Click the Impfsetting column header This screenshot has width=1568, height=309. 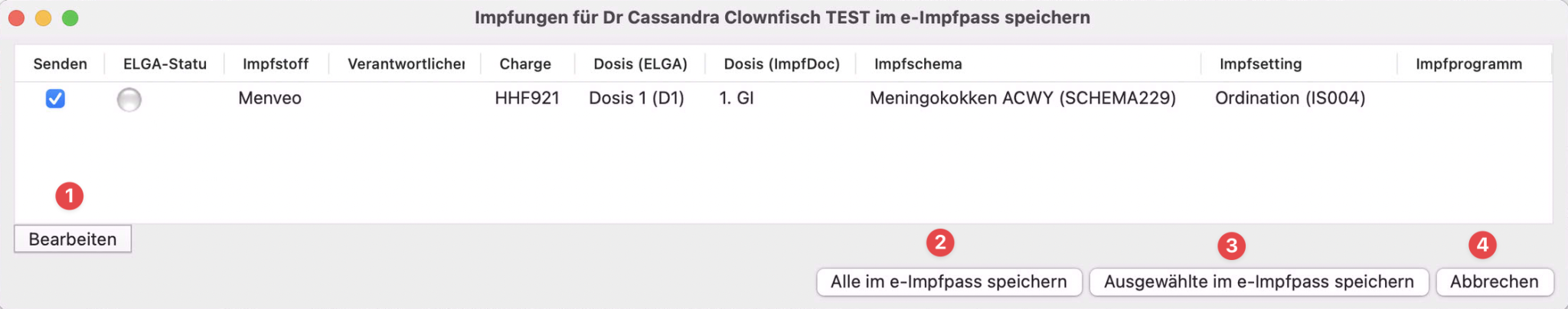coord(1260,64)
